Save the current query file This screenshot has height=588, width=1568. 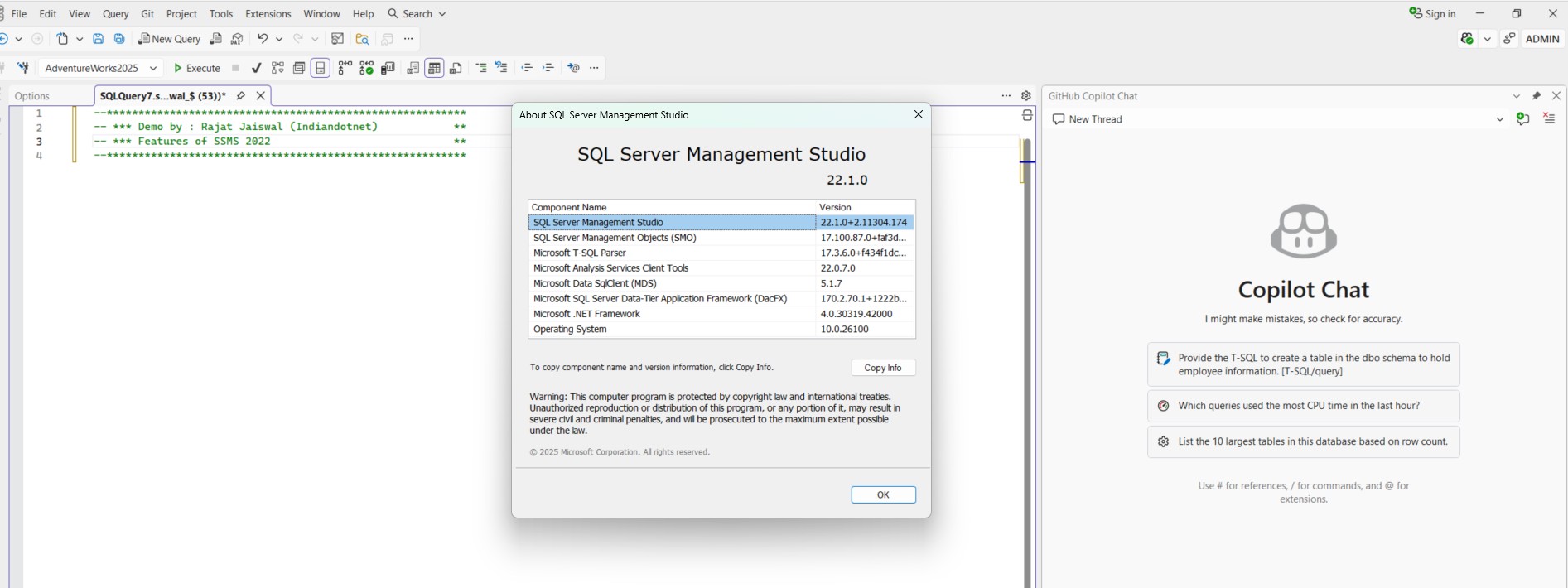pos(98,39)
